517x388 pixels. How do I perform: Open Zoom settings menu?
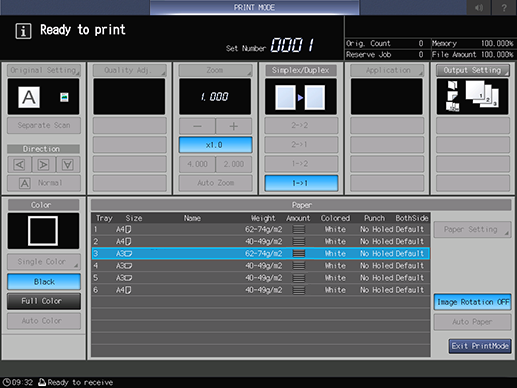215,70
